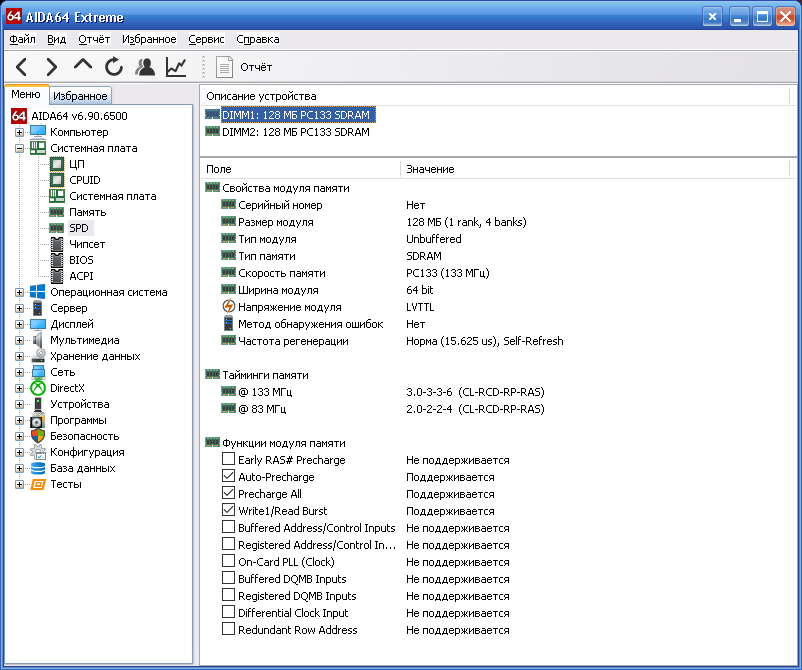Switch to the Избранное tab

pyautogui.click(x=80, y=96)
